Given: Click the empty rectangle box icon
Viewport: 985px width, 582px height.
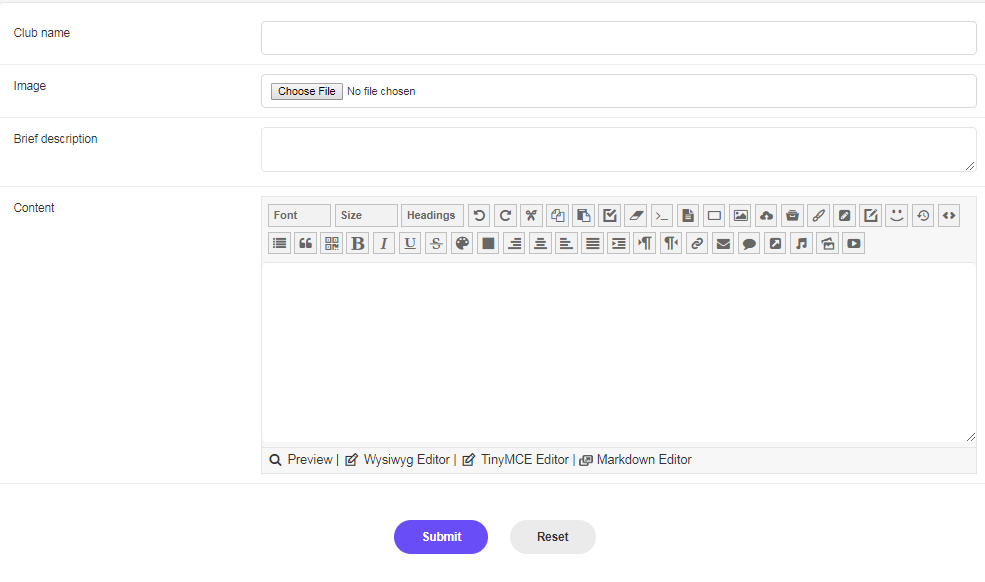Looking at the screenshot, I should click(714, 216).
